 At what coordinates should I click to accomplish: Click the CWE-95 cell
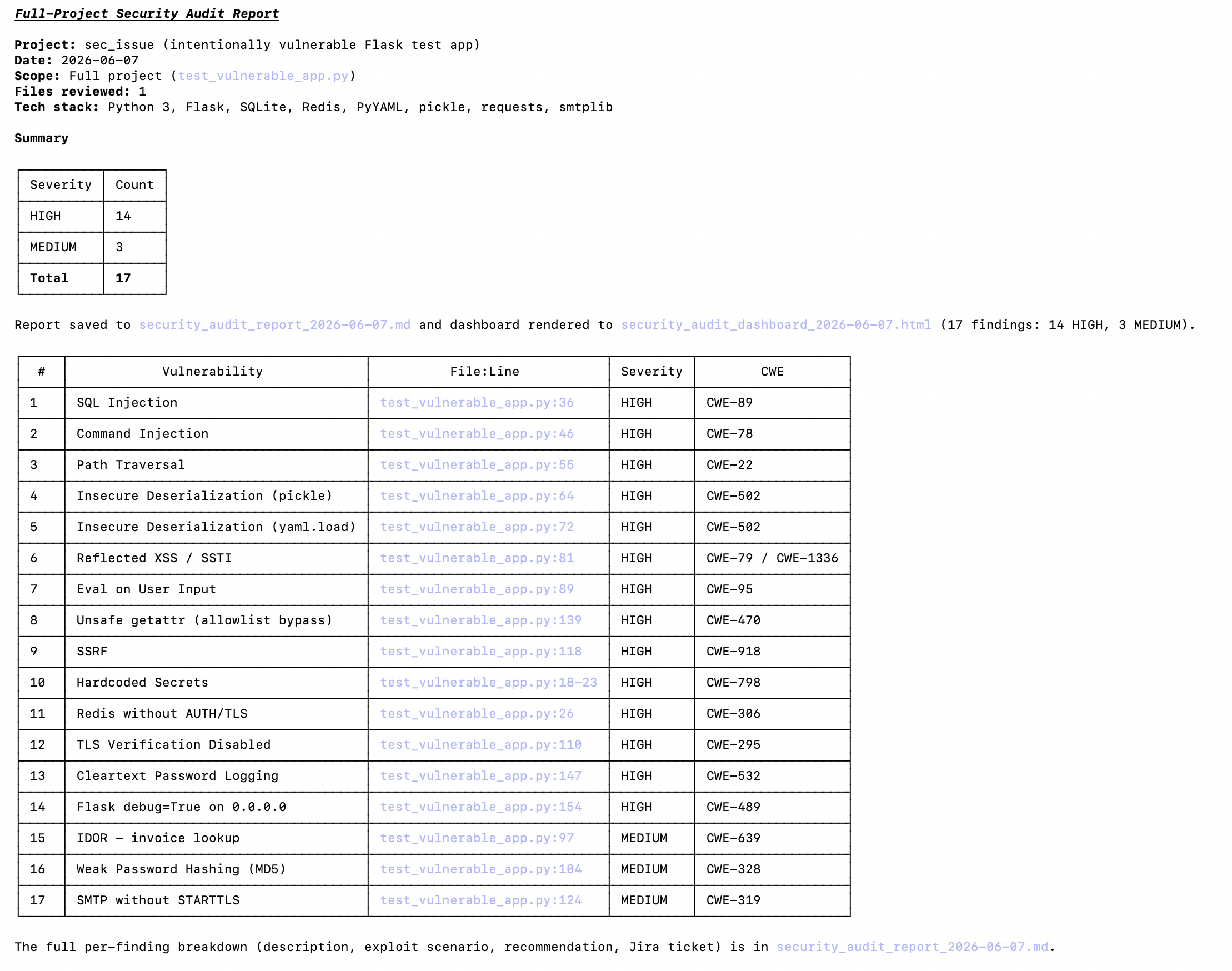click(772, 589)
